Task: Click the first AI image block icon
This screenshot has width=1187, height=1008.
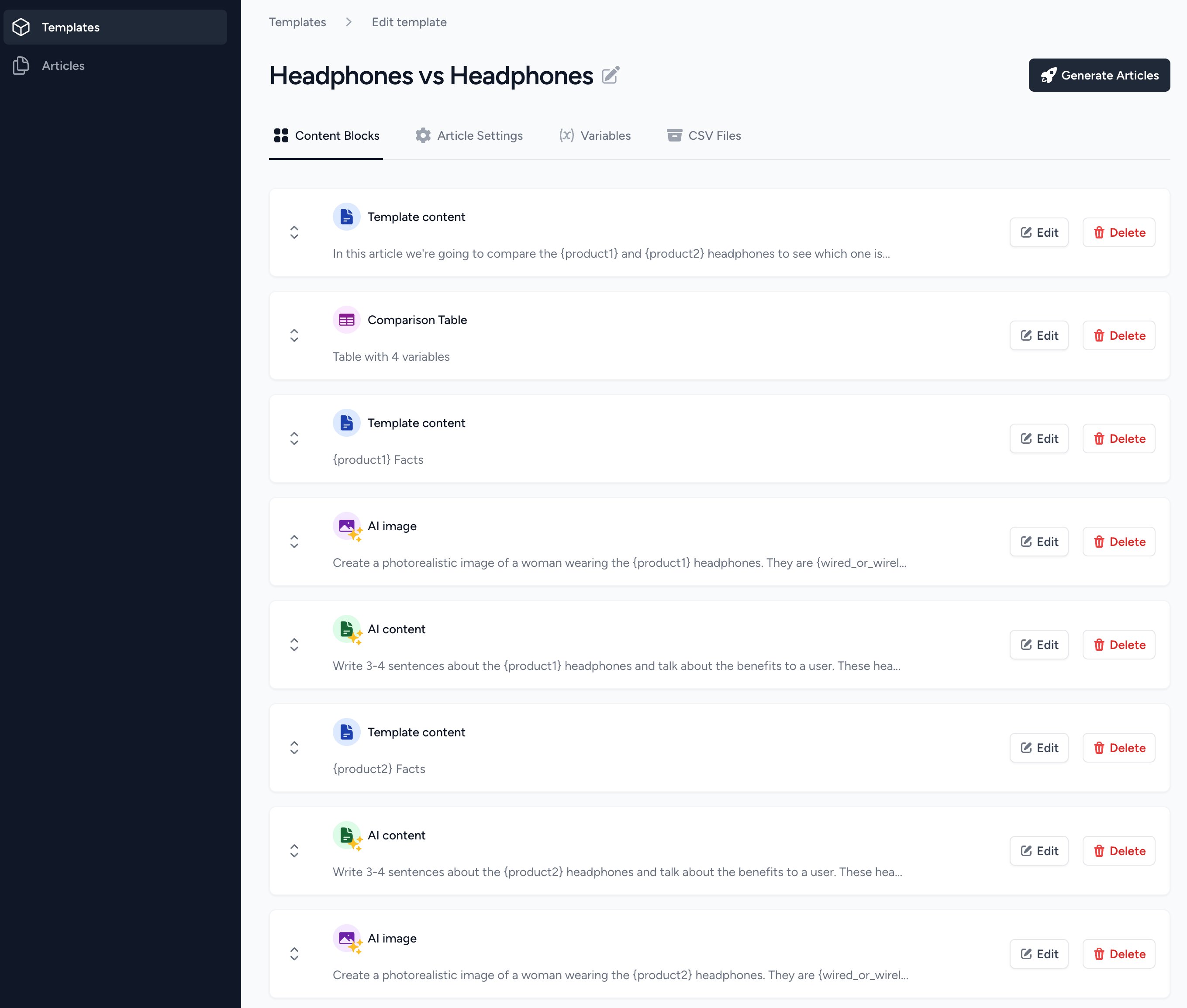Action: click(347, 526)
